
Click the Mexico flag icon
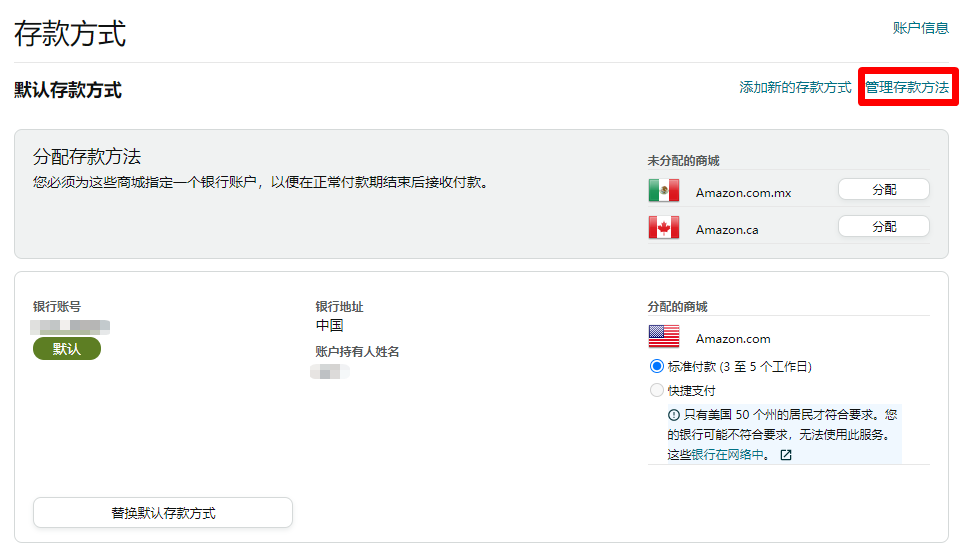(663, 190)
